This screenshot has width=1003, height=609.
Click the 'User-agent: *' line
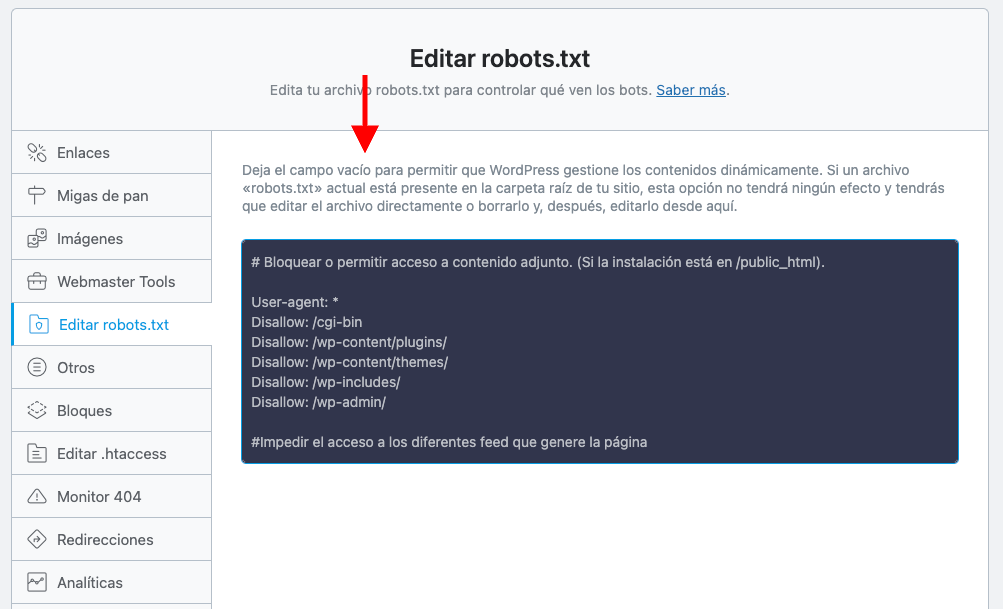point(295,302)
